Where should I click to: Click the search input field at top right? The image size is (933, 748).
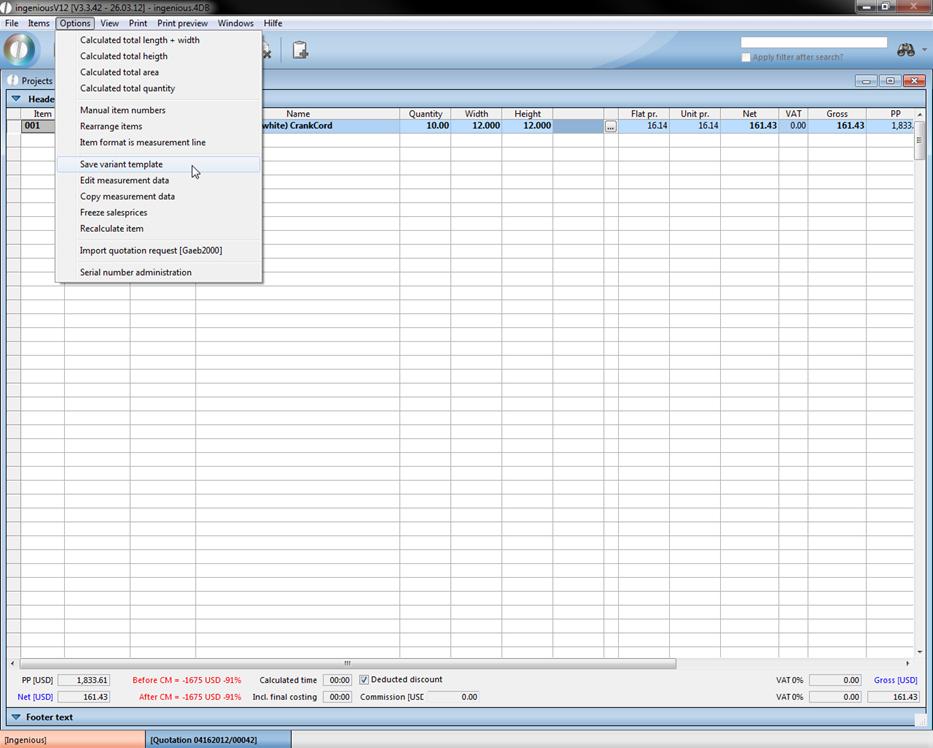pos(813,42)
